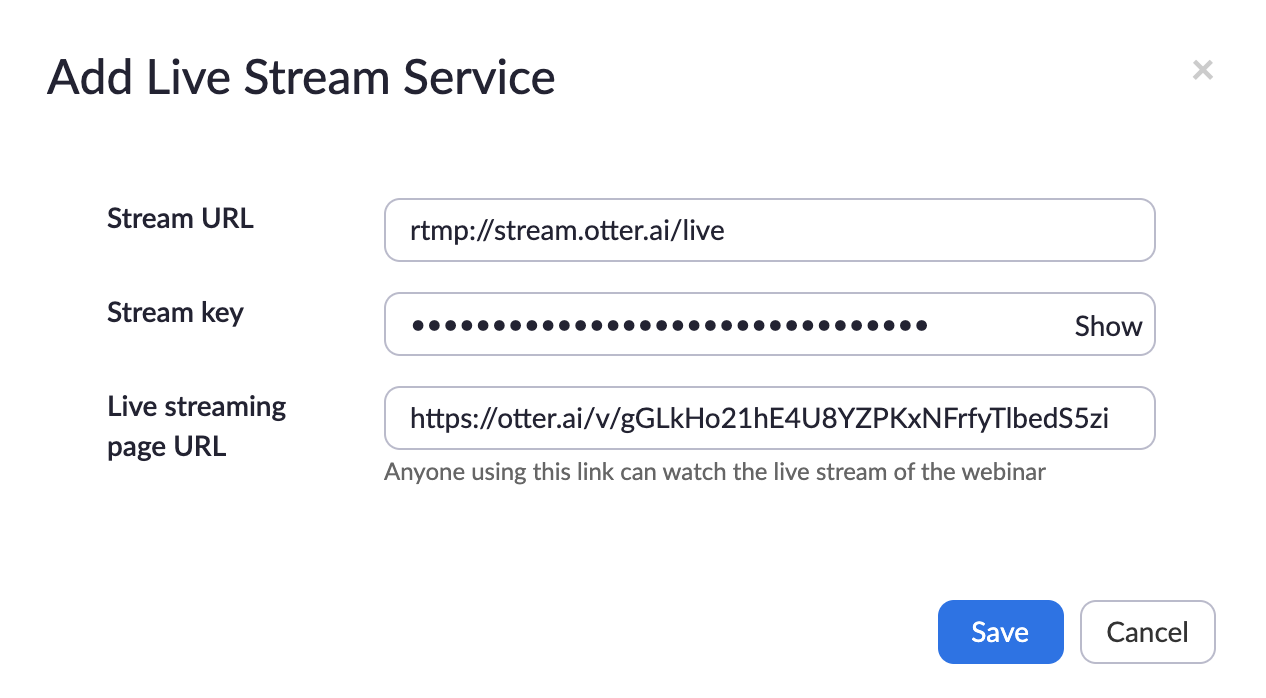This screenshot has width=1266, height=698.
Task: Click the Stream URL label
Action: 180,218
